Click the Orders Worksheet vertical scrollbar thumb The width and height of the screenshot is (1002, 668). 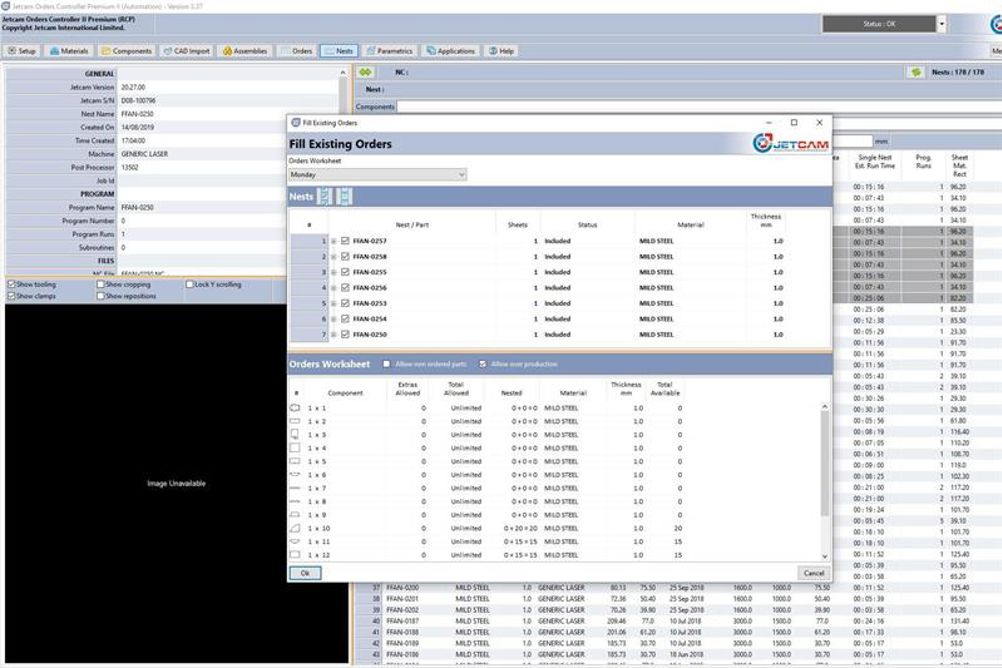point(824,463)
